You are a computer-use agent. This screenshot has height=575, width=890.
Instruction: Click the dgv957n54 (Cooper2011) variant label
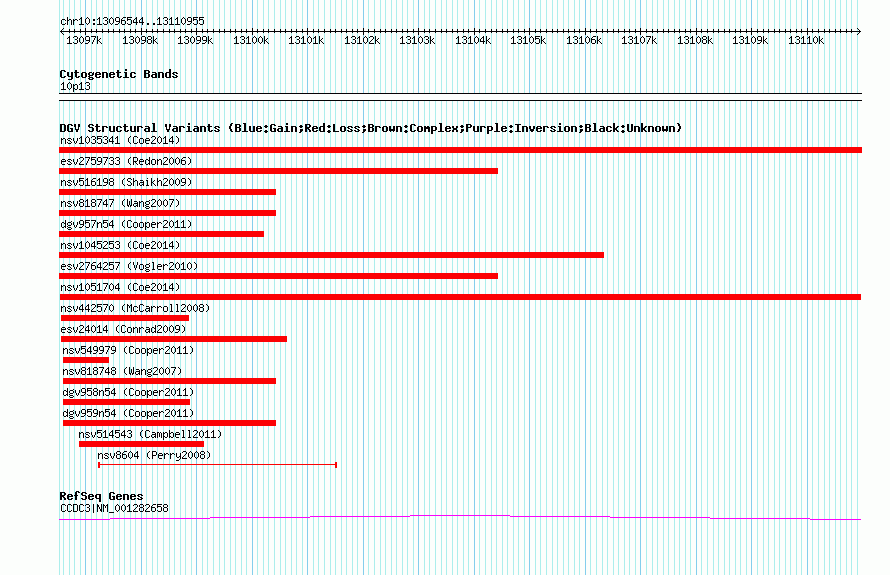(126, 224)
